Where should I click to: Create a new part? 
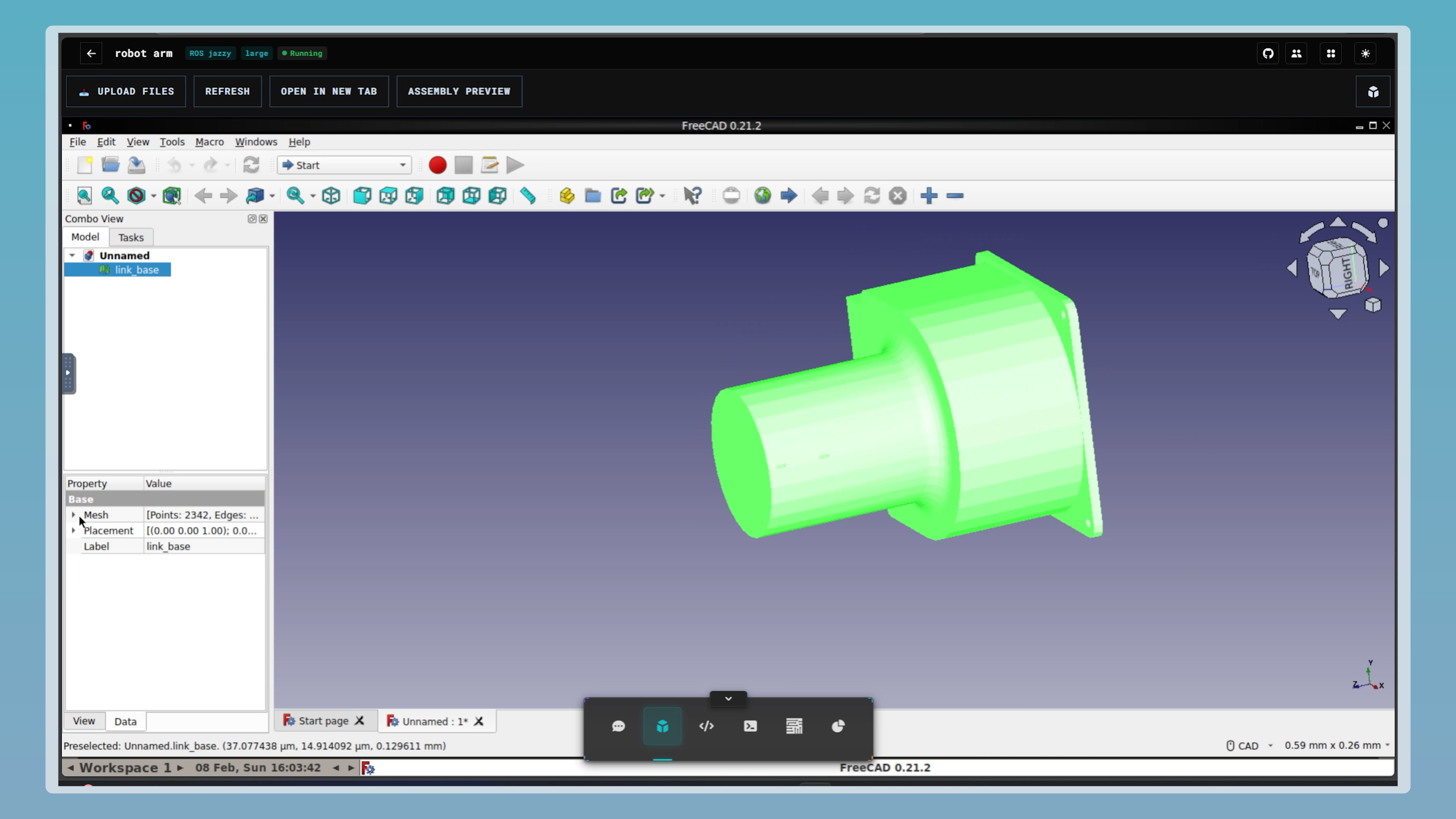tap(566, 196)
